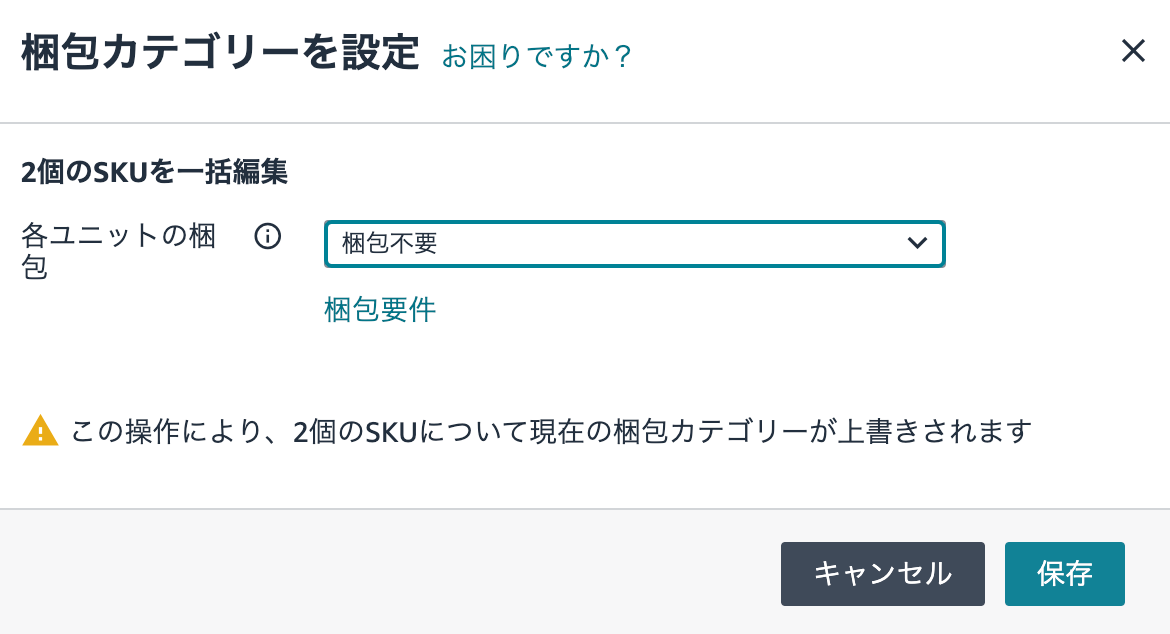
Task: Click the yellow warning triangle icon
Action: click(x=40, y=431)
